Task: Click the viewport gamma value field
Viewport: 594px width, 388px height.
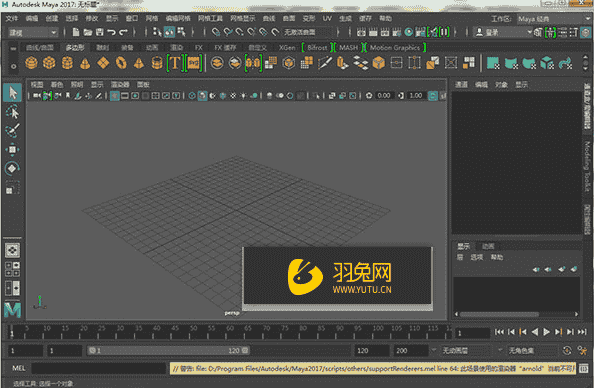Action: (x=416, y=96)
